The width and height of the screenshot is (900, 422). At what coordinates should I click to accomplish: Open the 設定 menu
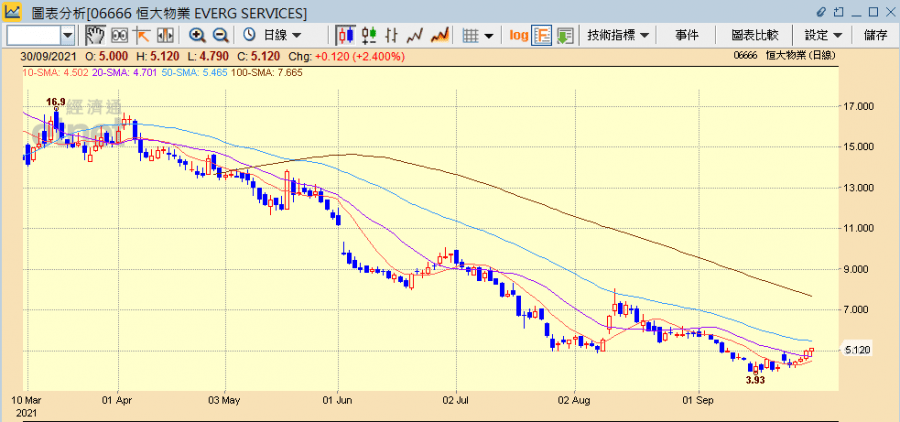(823, 35)
